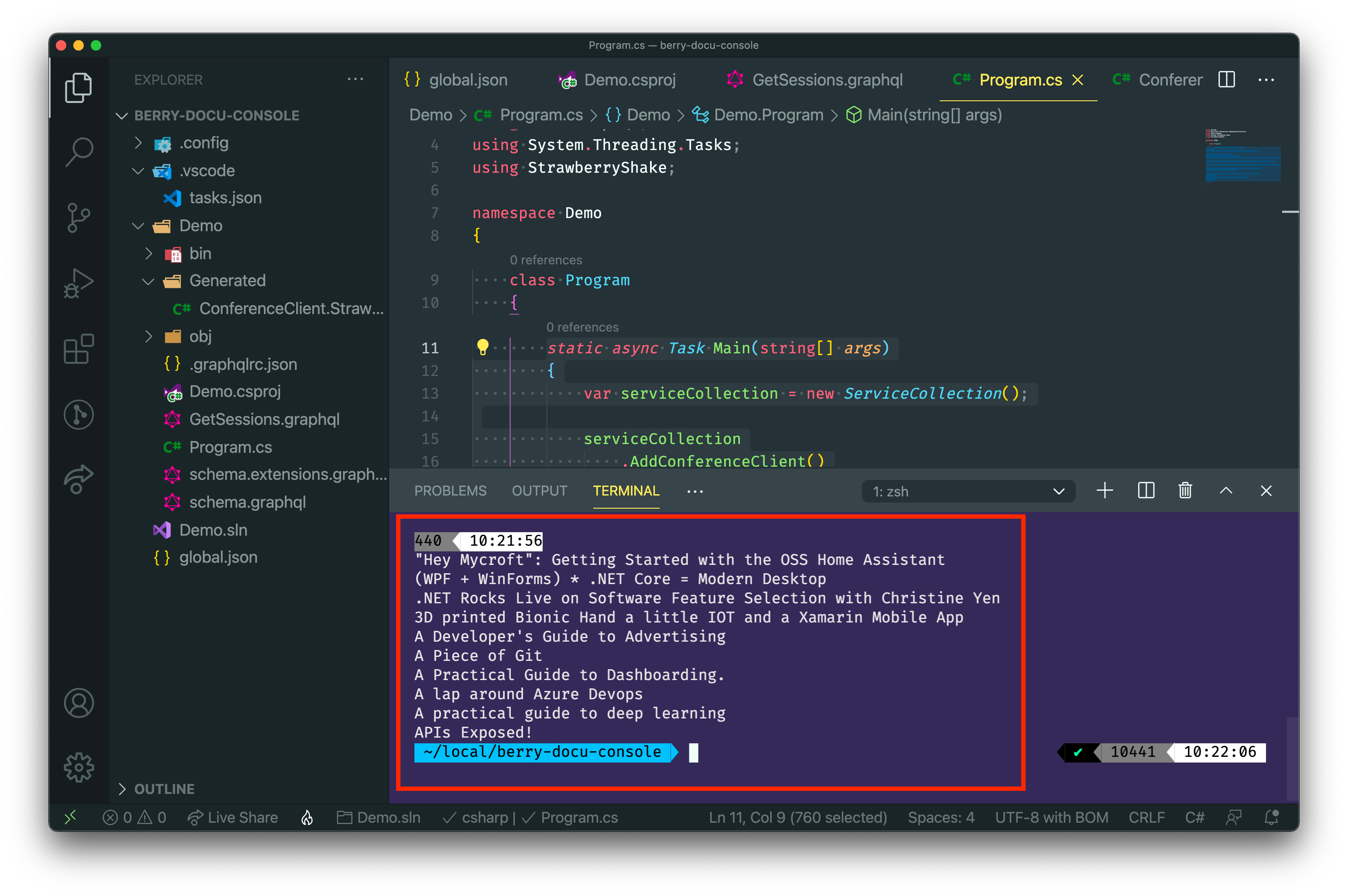Open the Extensions view
The image size is (1348, 896).
click(x=79, y=349)
